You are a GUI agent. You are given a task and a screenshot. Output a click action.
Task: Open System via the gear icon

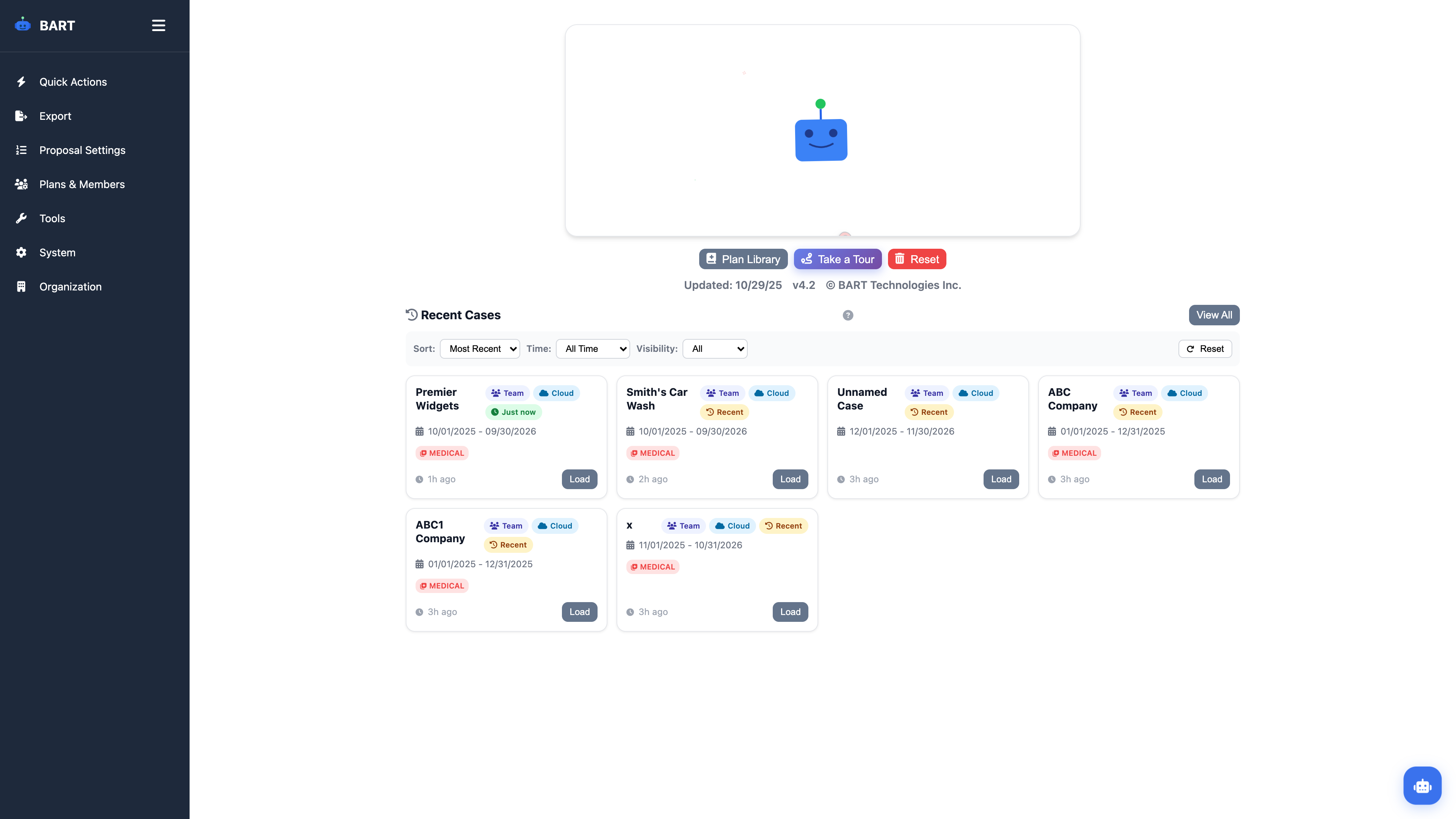[x=21, y=252]
